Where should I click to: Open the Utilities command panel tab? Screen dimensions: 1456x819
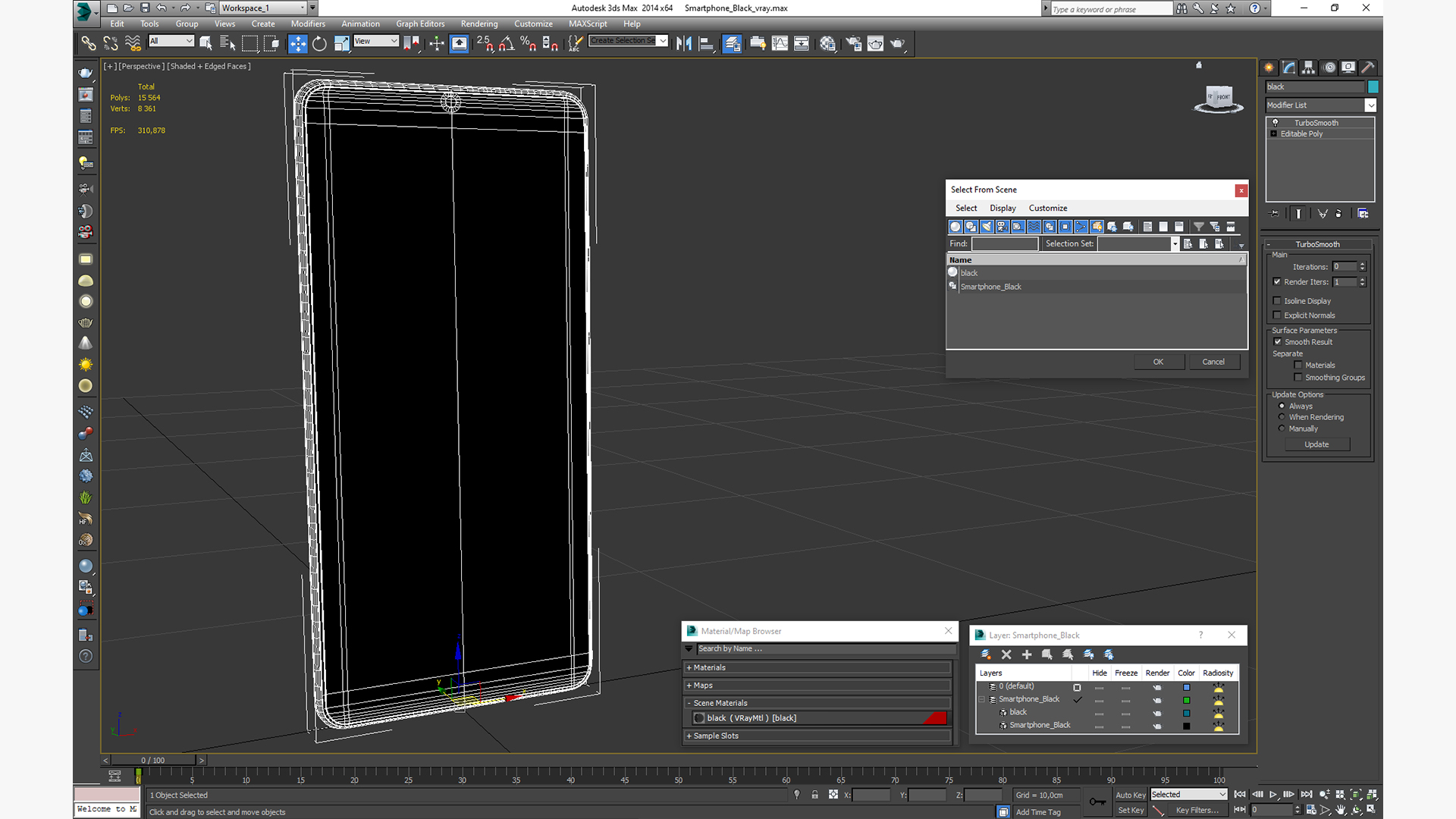click(x=1367, y=67)
